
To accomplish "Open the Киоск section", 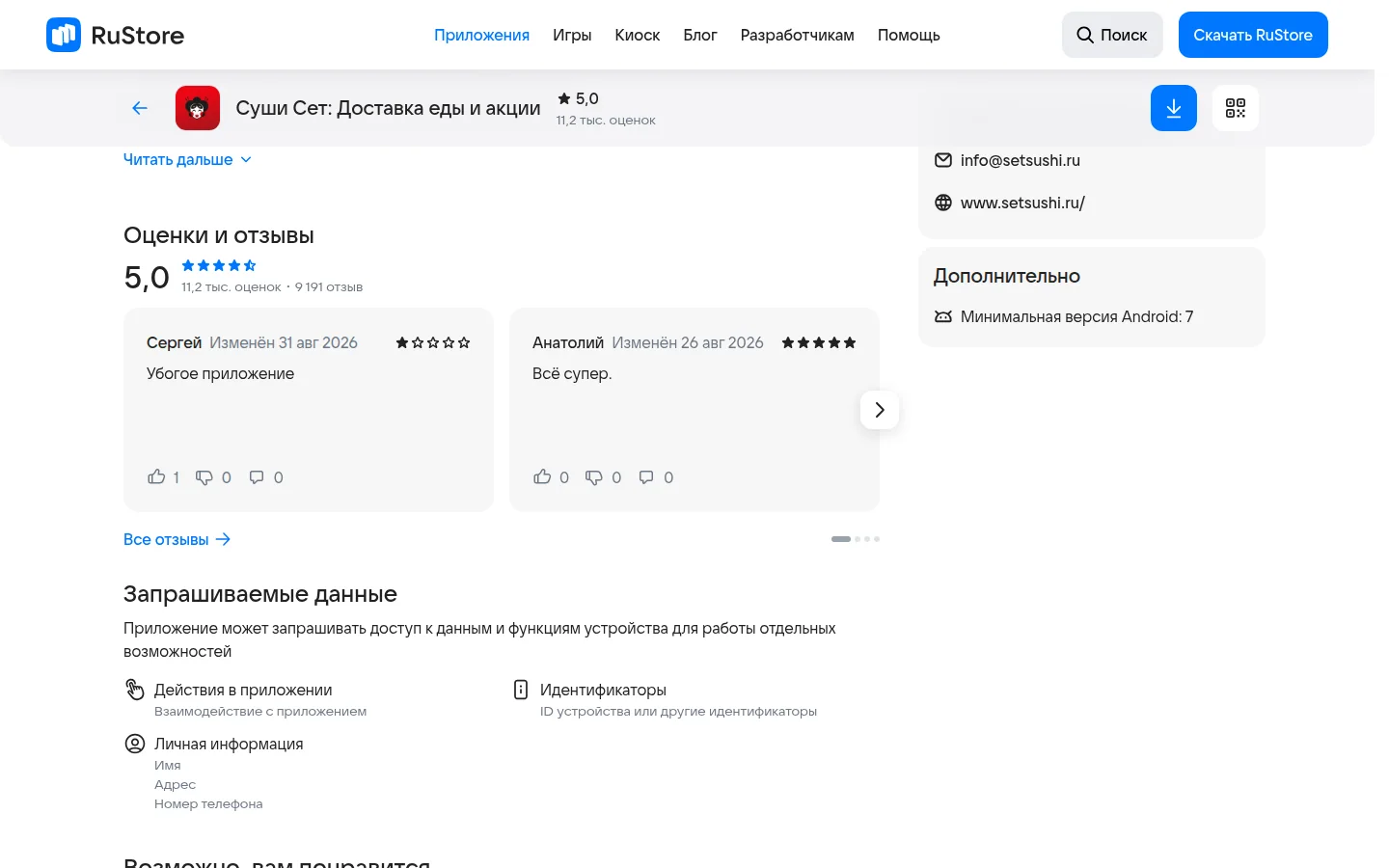I will coord(638,35).
